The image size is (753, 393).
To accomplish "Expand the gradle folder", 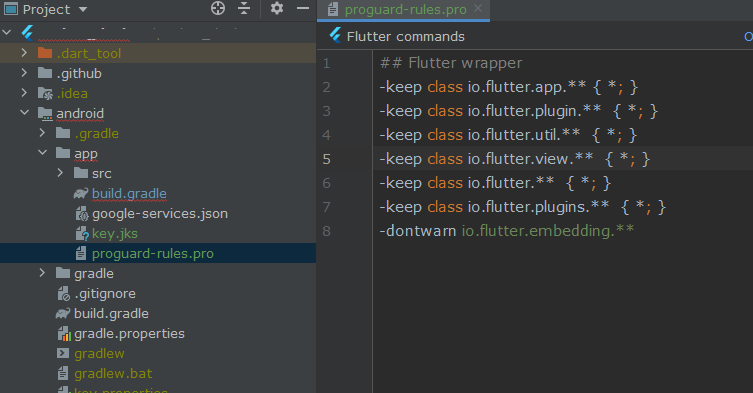I will click(42, 273).
